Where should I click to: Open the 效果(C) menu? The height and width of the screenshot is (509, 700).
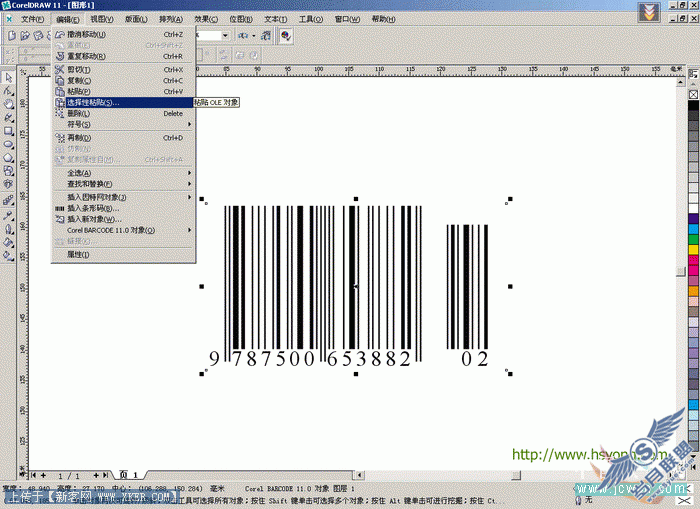206,19
